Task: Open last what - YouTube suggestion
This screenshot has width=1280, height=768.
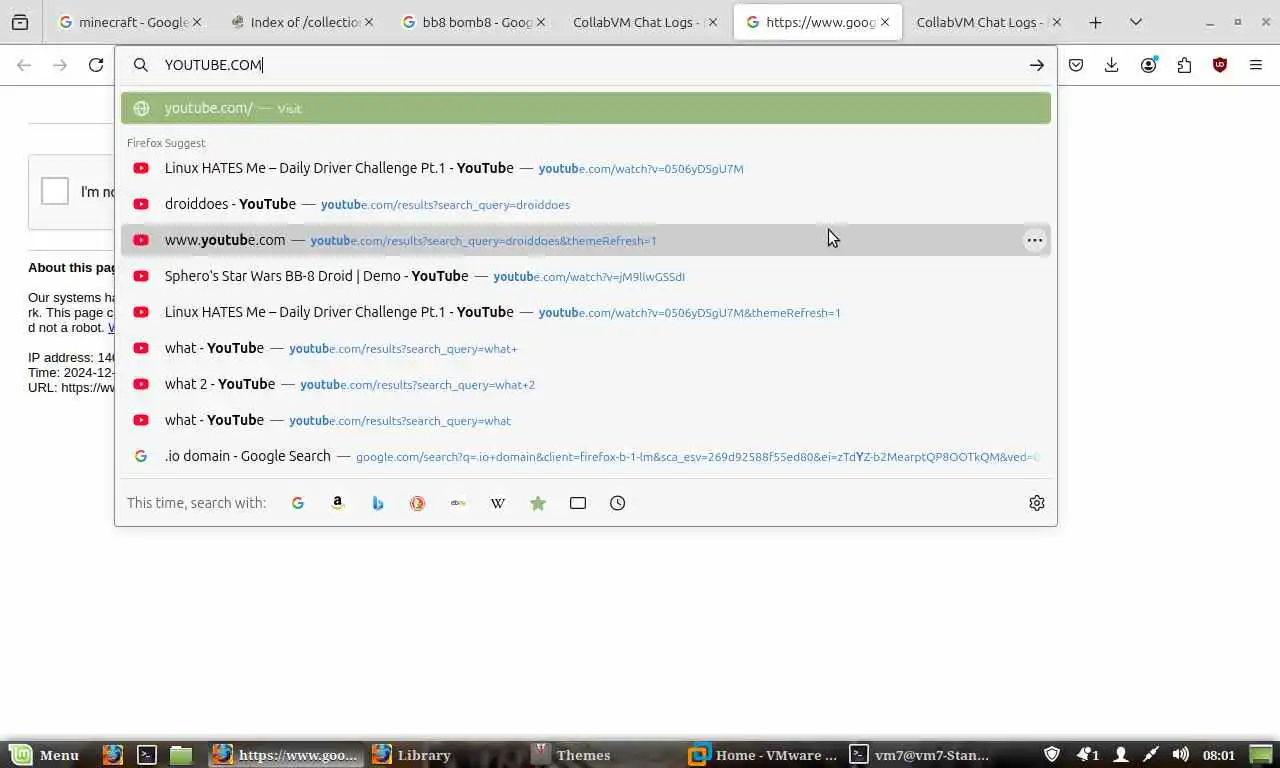Action: [x=586, y=420]
